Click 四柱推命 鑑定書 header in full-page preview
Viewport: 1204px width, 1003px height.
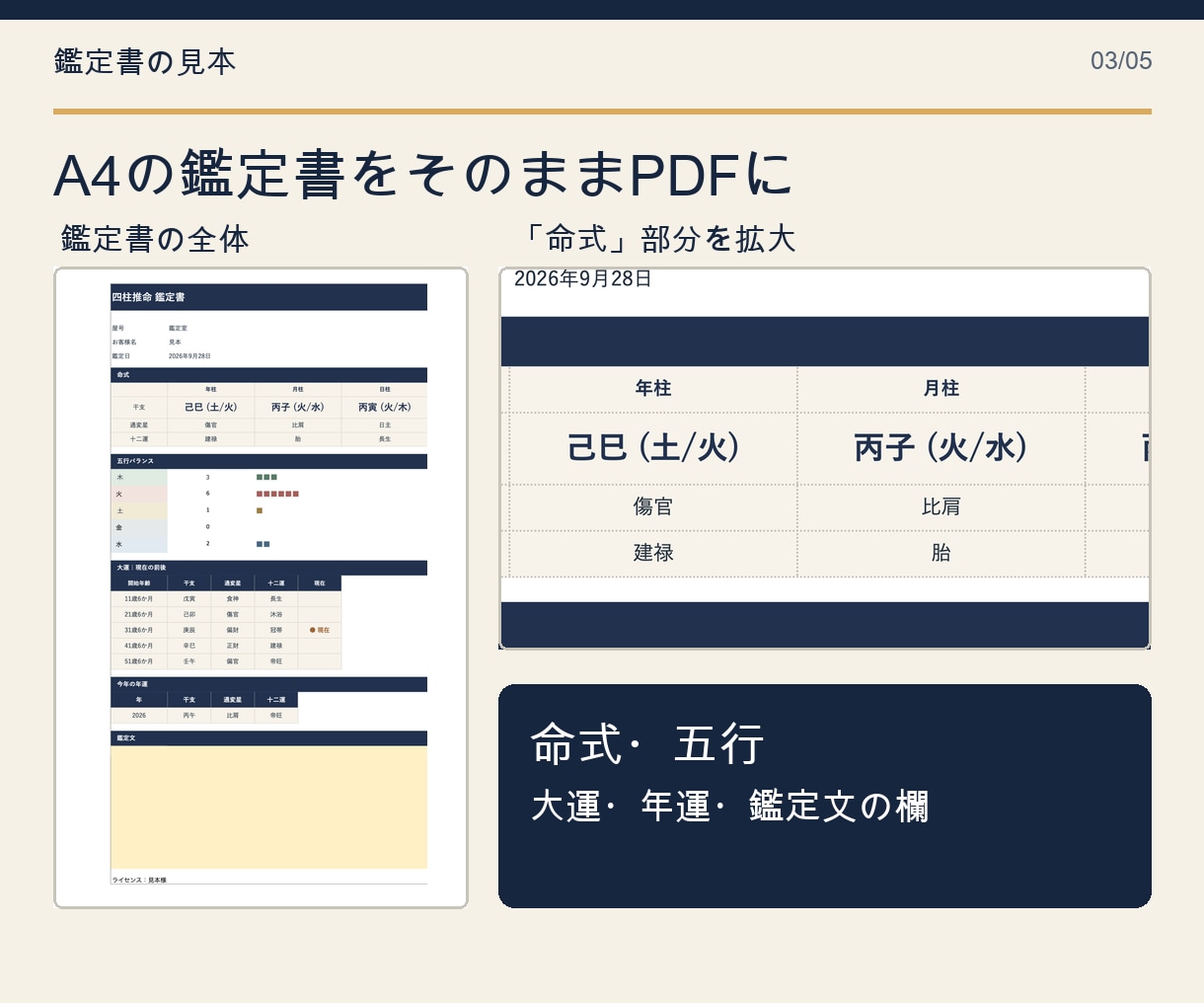pyautogui.click(x=268, y=297)
